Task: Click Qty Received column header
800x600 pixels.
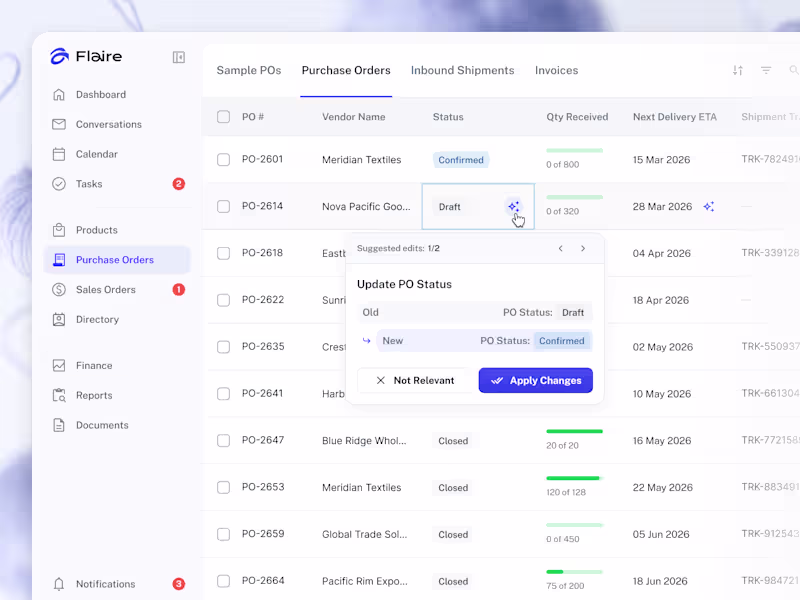Action: pyautogui.click(x=577, y=117)
